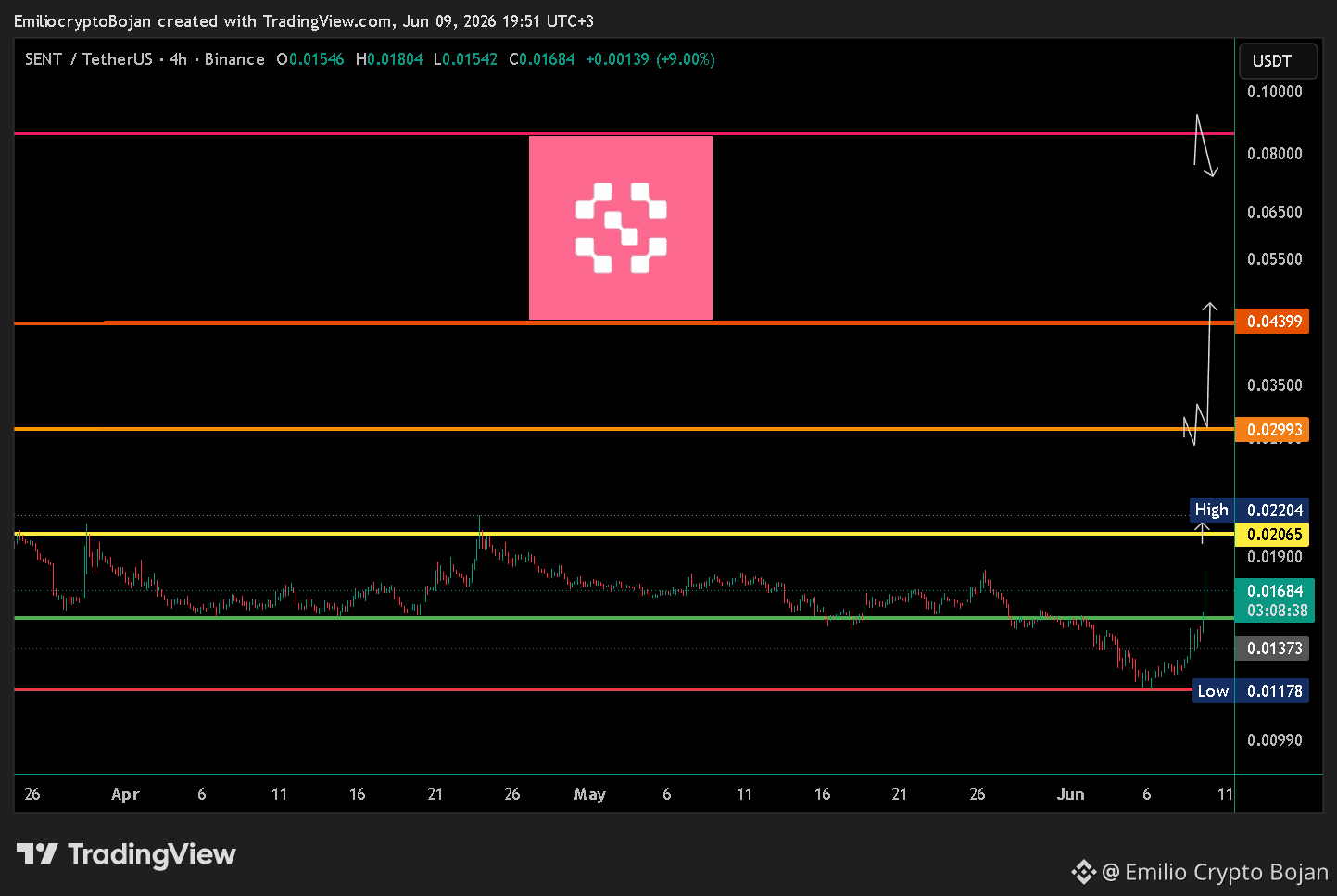Click the 0.05500 price scale label

(x=1275, y=259)
